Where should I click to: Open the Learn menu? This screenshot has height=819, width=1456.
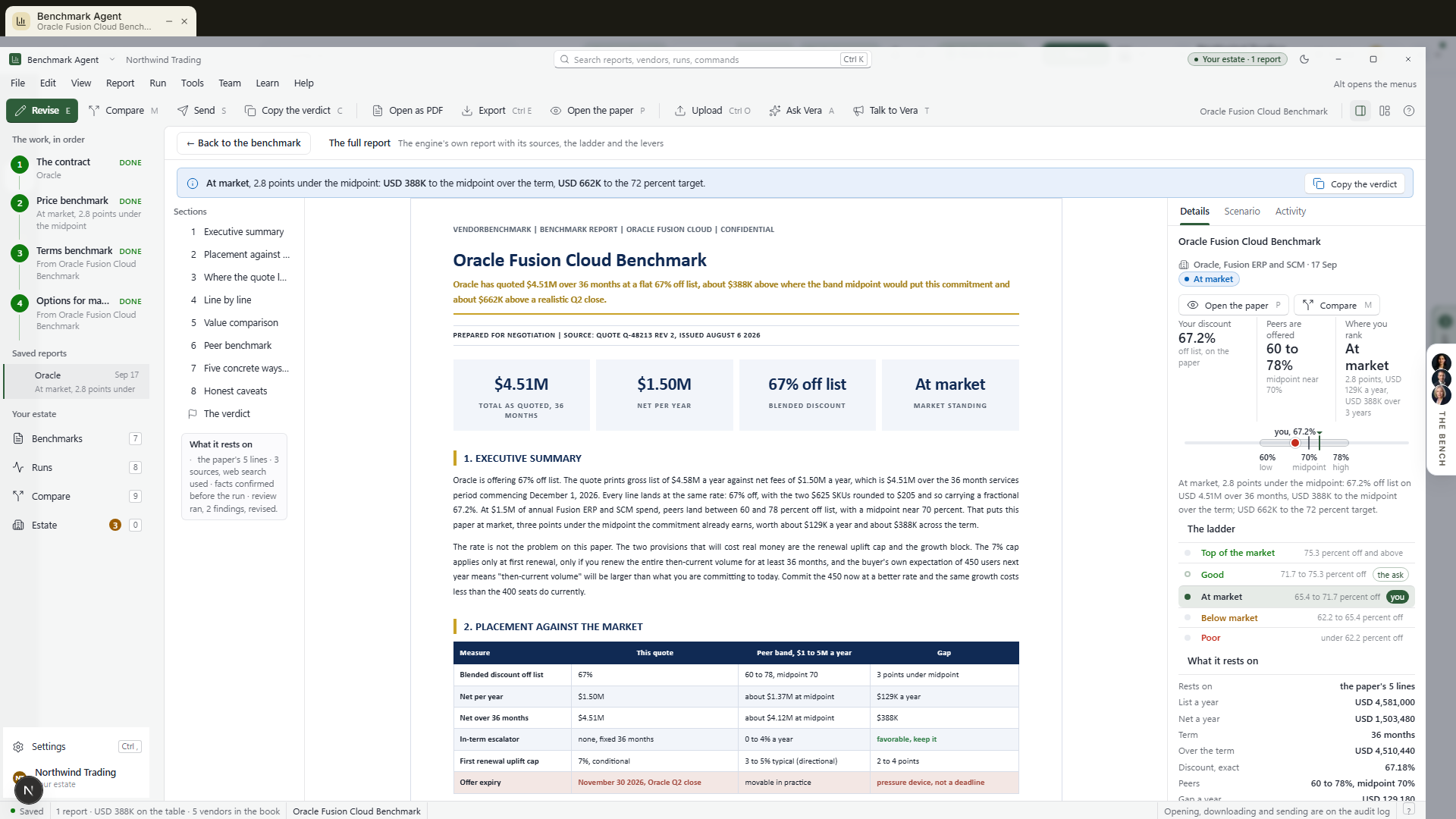267,83
